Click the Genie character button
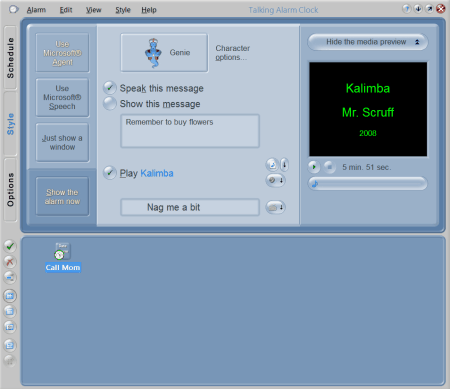450x389 pixels. (x=164, y=53)
